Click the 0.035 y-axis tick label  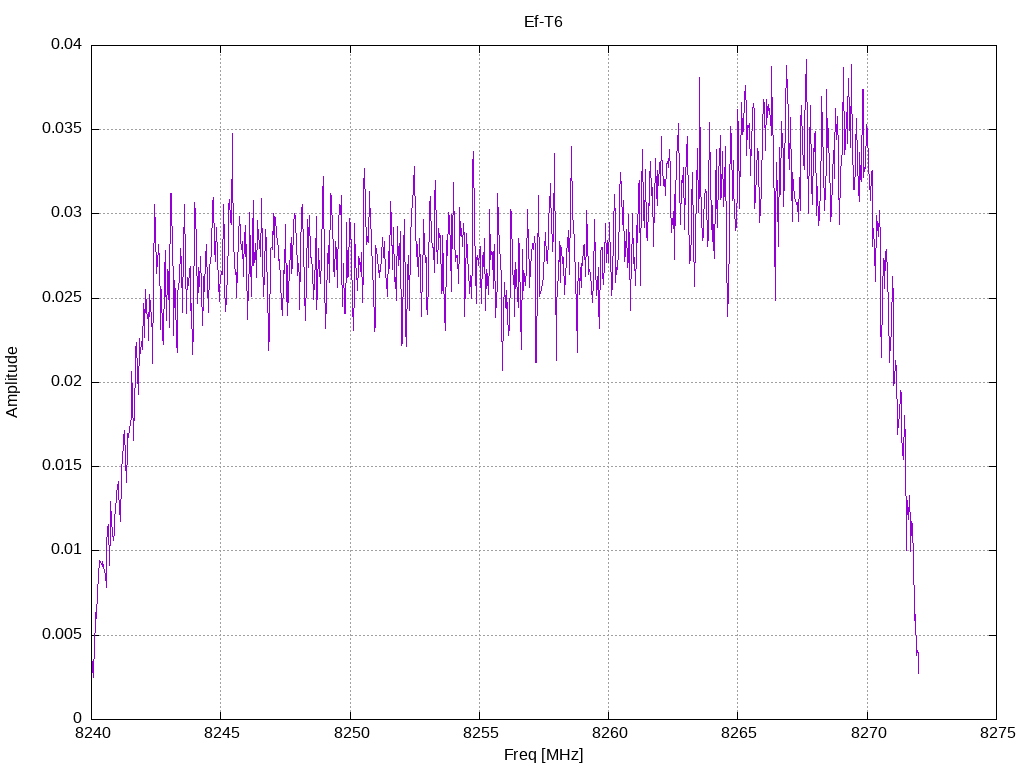62,129
